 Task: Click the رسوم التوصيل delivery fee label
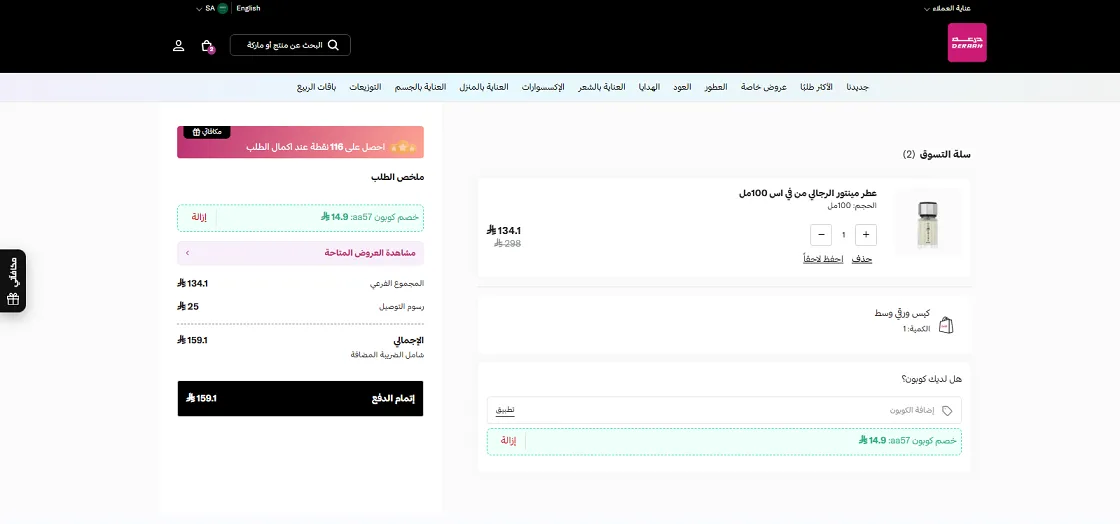[401, 307]
